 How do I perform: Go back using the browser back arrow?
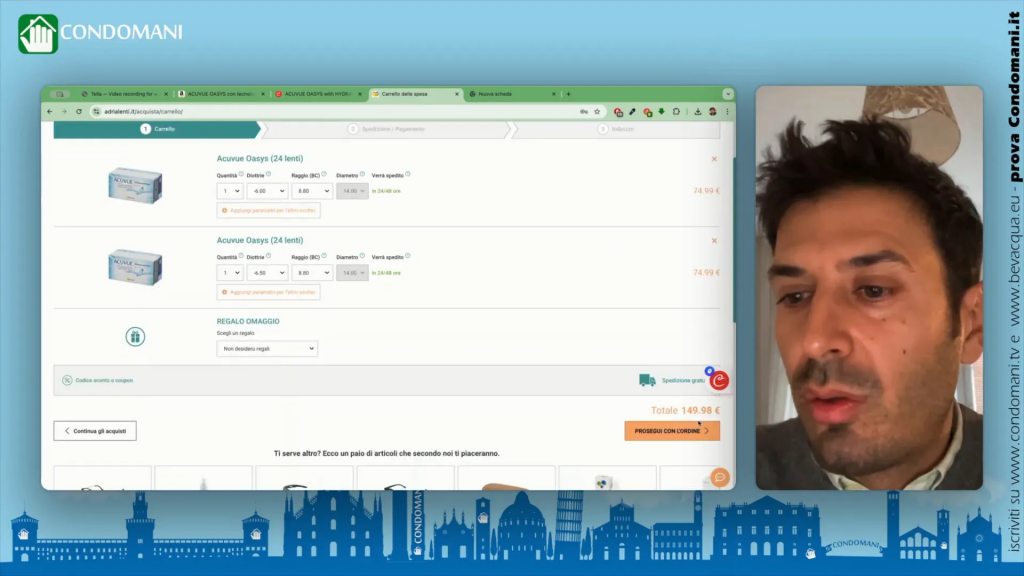pyautogui.click(x=50, y=112)
